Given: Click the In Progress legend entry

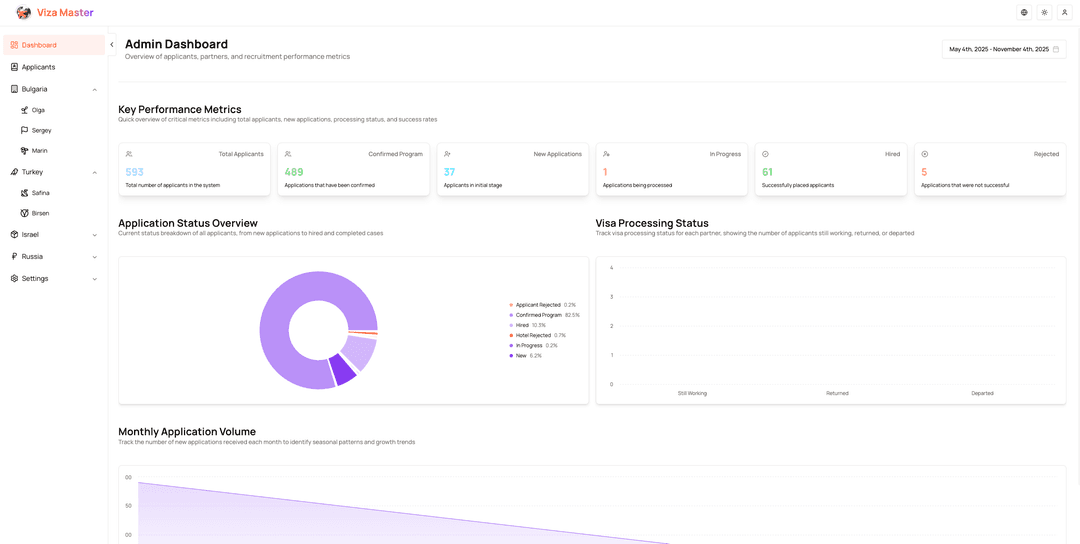Looking at the screenshot, I should 533,345.
